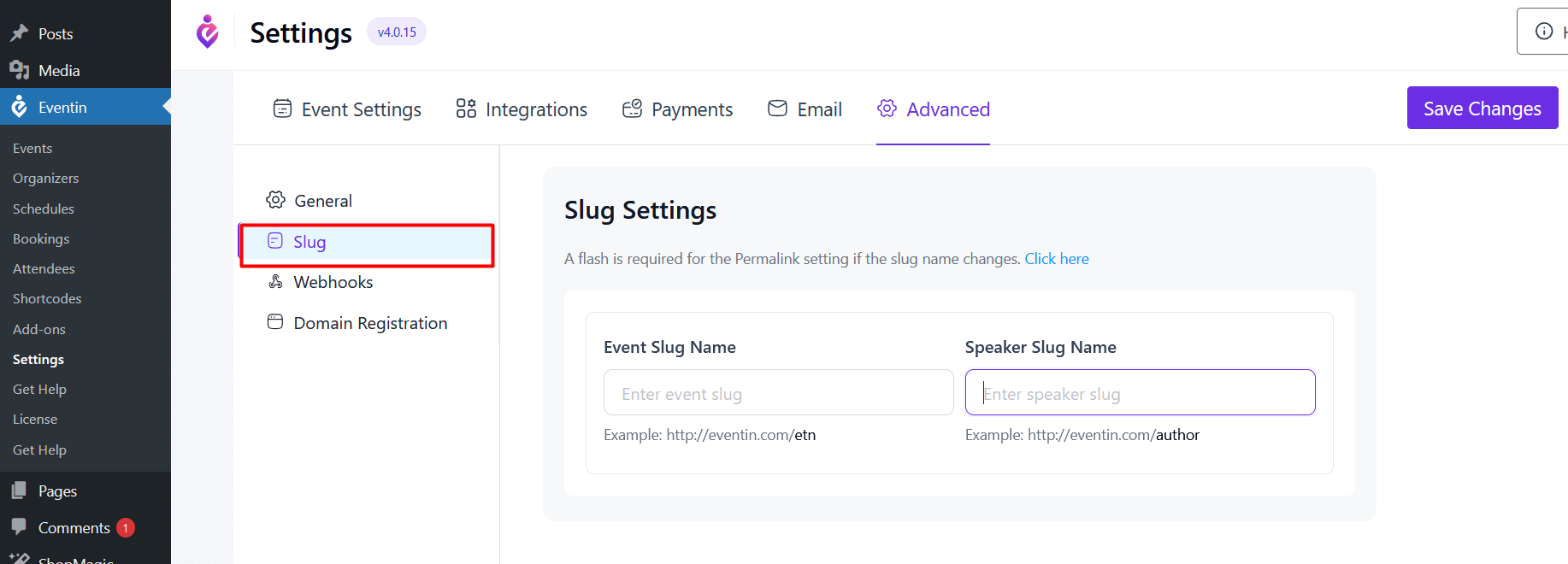Click the Speaker Slug Name input

(x=1140, y=393)
